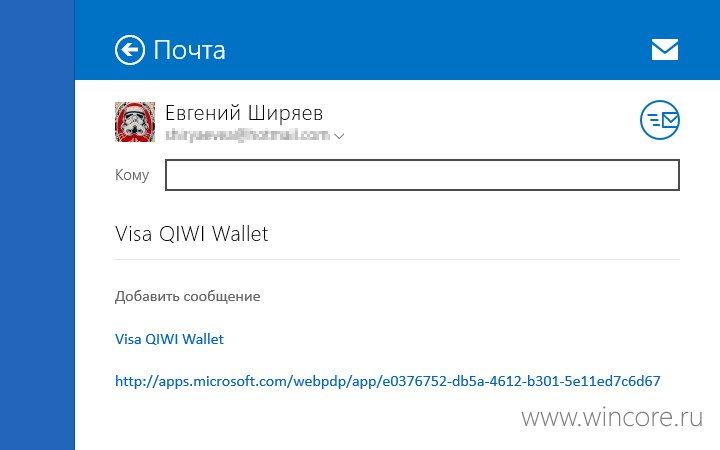The height and width of the screenshot is (450, 720).
Task: Expand the sender account chevron
Action: pos(339,136)
